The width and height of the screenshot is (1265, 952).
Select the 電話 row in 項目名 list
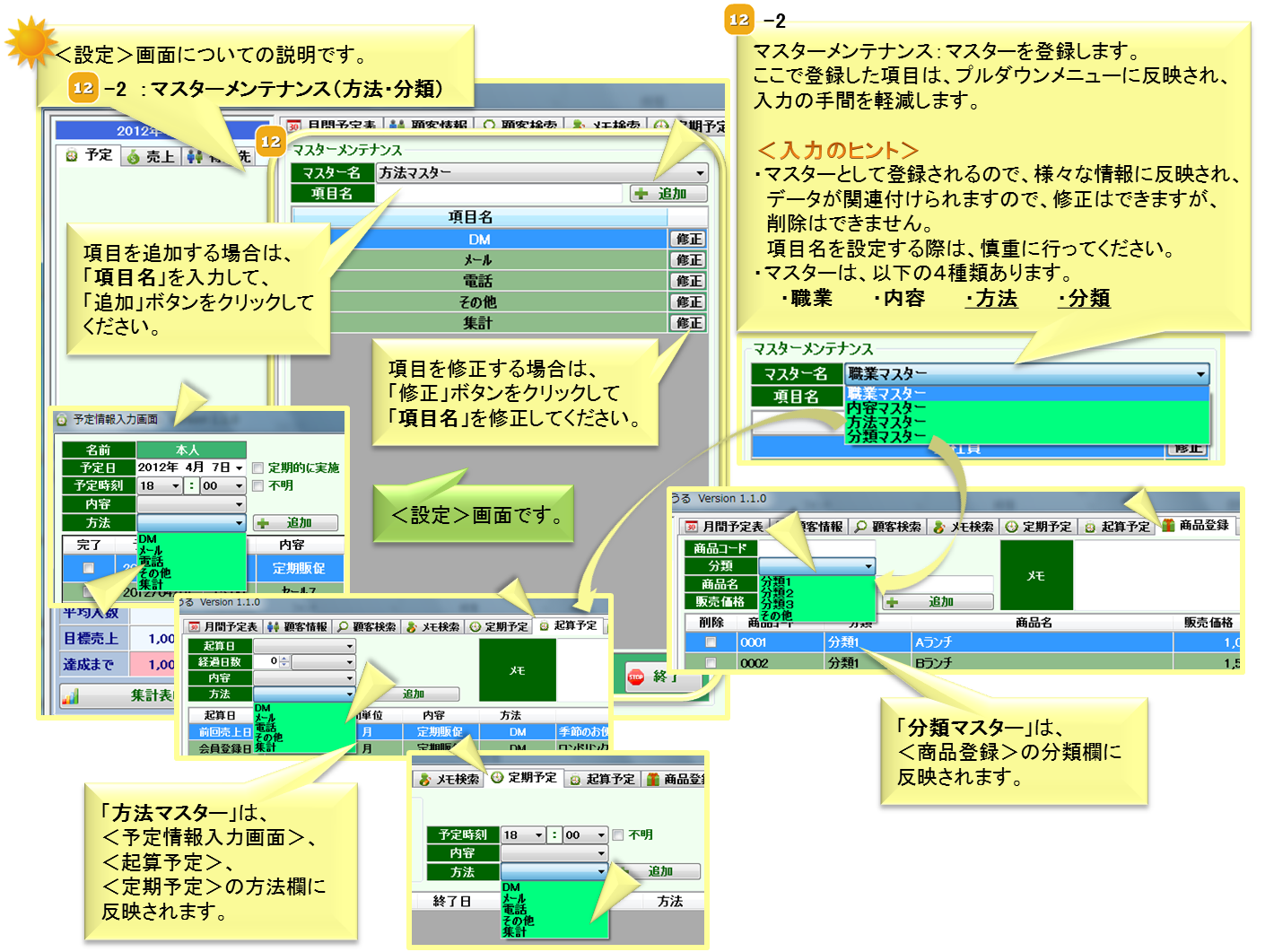[480, 281]
